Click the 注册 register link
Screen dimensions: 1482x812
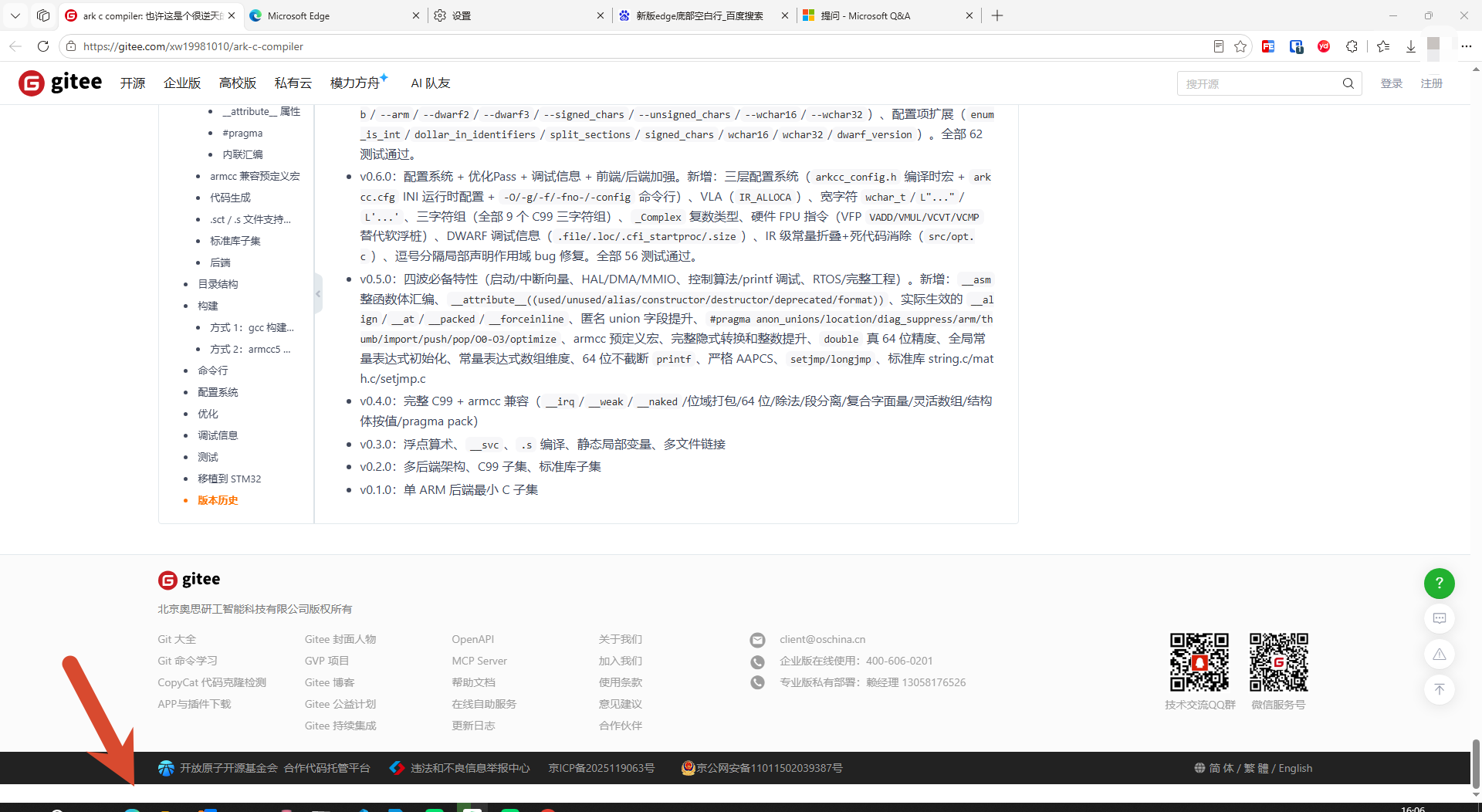[1432, 83]
